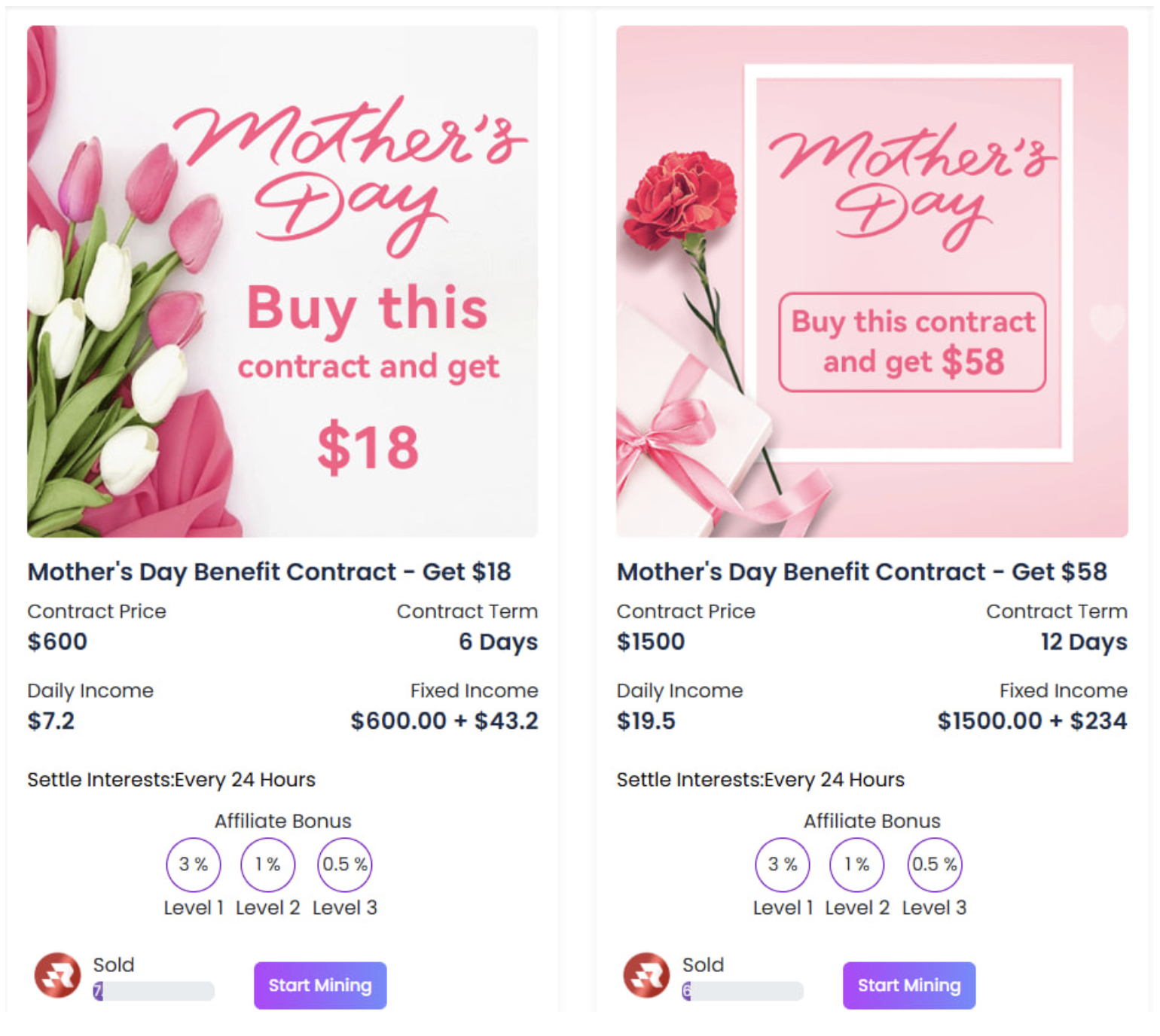Click the red logo icon beside the $18 contract's Sold bar
Screen dimensions: 1160x1036
tap(57, 975)
